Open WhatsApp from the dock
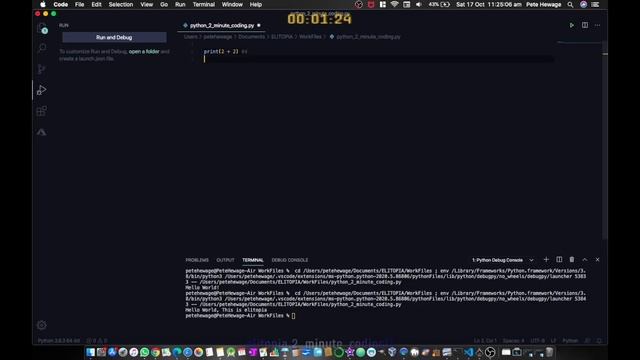The width and height of the screenshot is (640, 360). (x=144, y=352)
